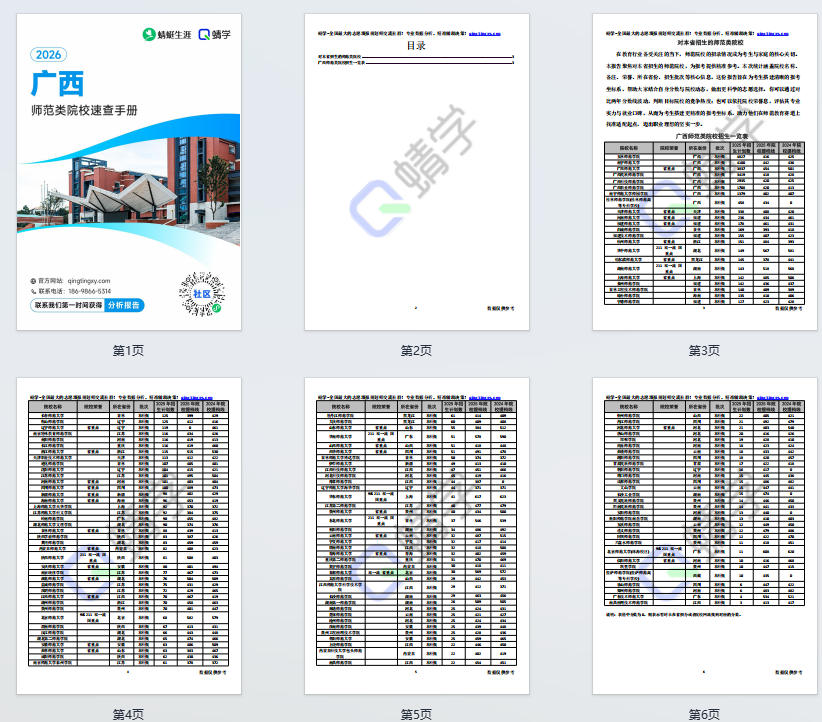Click the 第1页 page label
Viewport: 822px width, 722px height.
128,350
